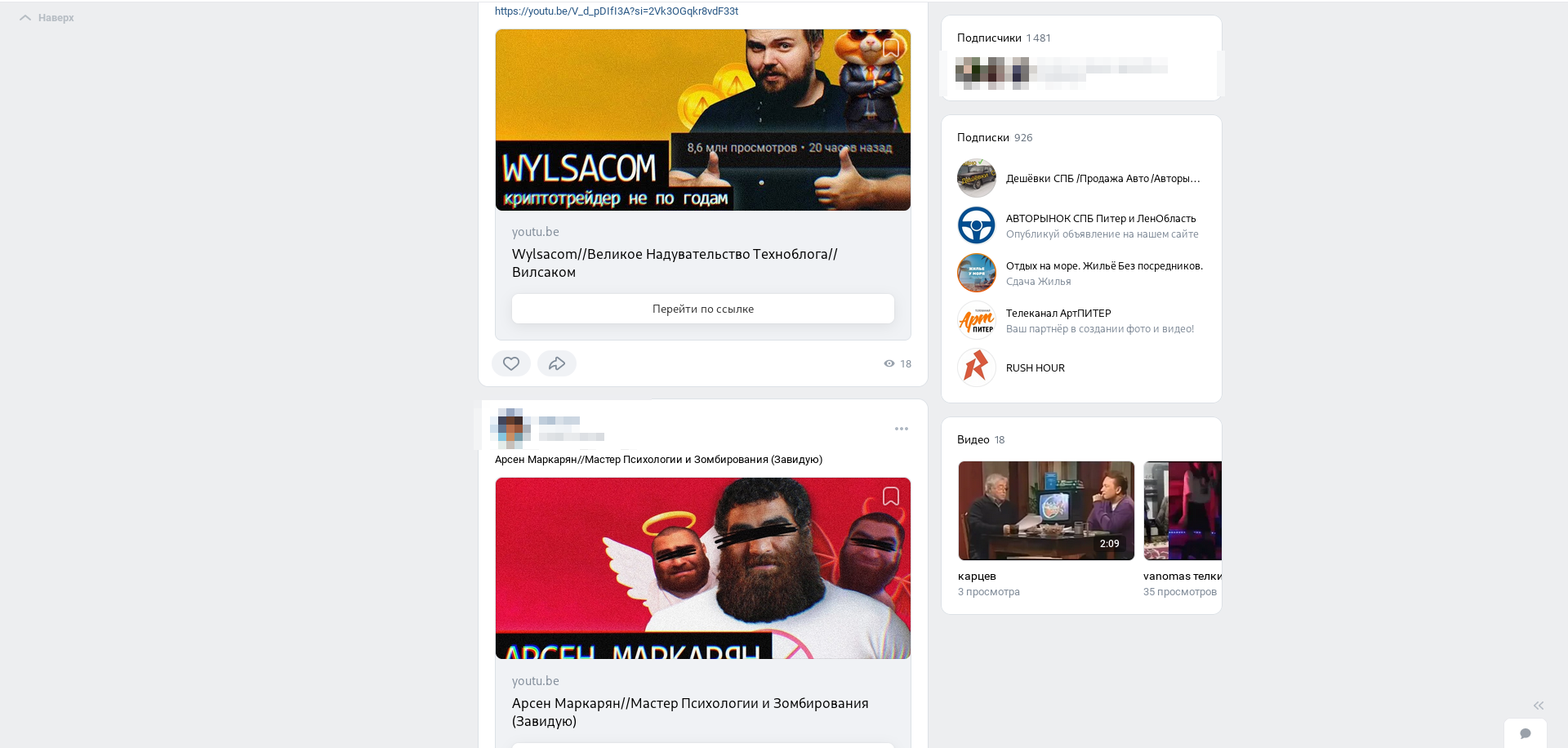Image resolution: width=1568 pixels, height=748 pixels.
Task: Open АВТОРЫНОК СПБ steering wheel avatar
Action: click(x=977, y=225)
